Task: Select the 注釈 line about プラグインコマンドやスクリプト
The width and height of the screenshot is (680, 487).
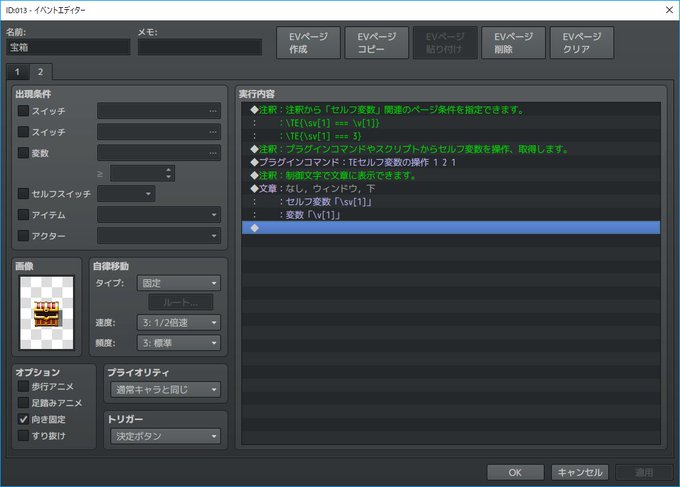Action: coord(451,149)
